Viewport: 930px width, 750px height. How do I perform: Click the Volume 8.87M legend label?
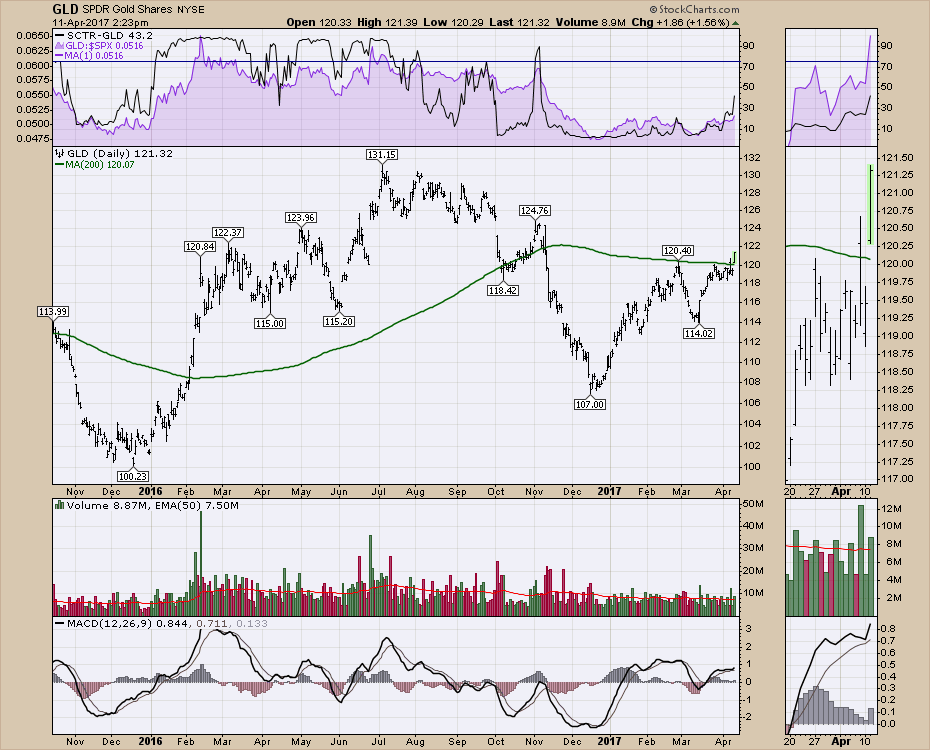[107, 506]
